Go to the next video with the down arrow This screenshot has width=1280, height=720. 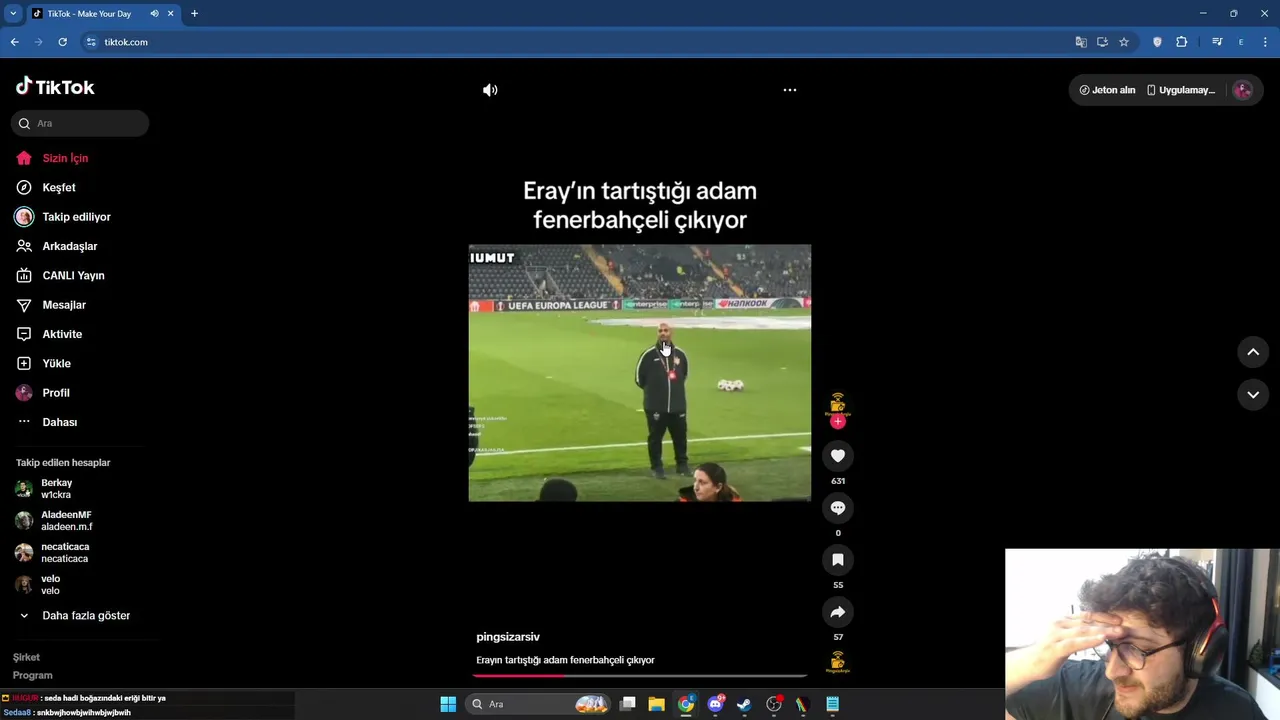coord(1253,395)
